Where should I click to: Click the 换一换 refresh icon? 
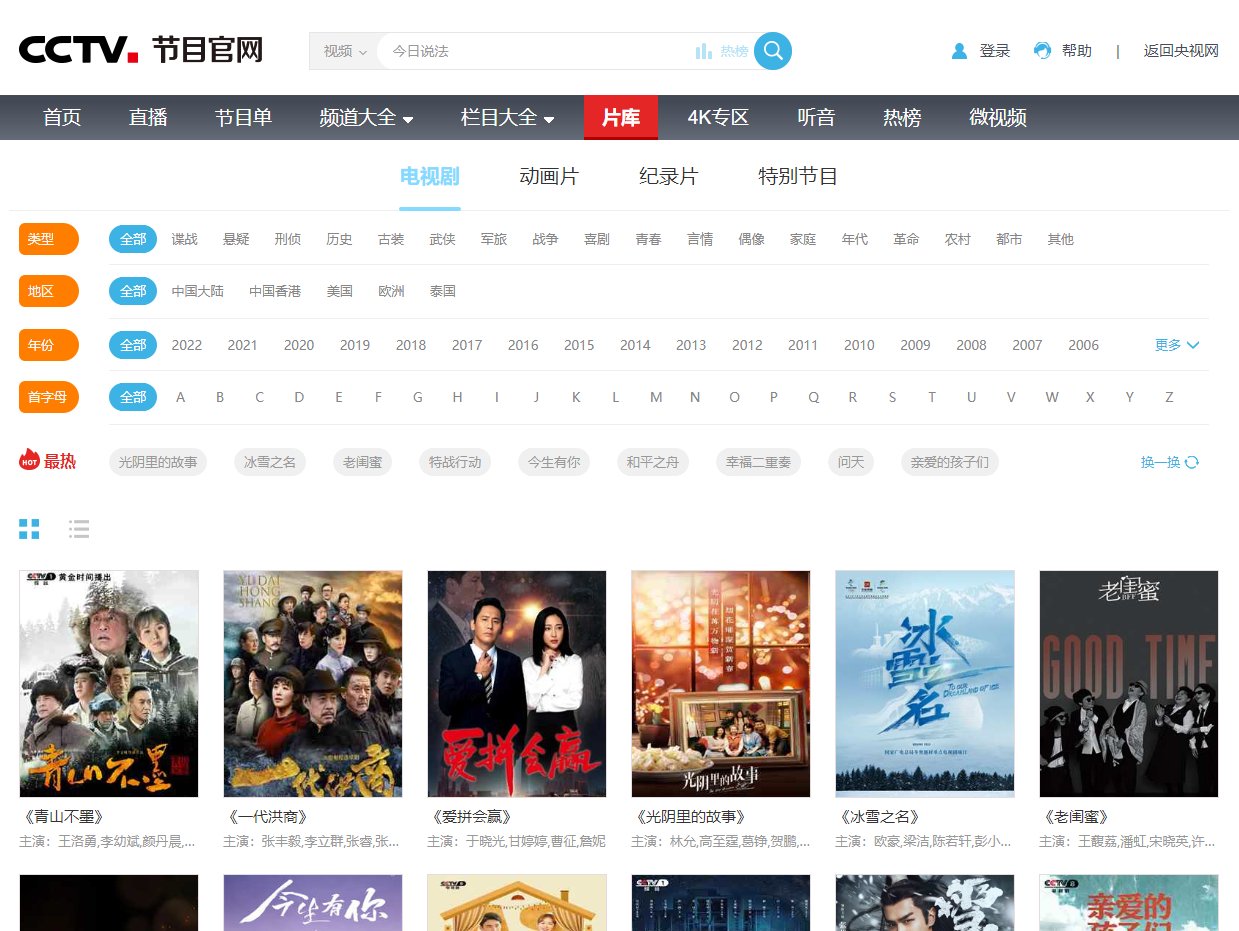point(1192,462)
